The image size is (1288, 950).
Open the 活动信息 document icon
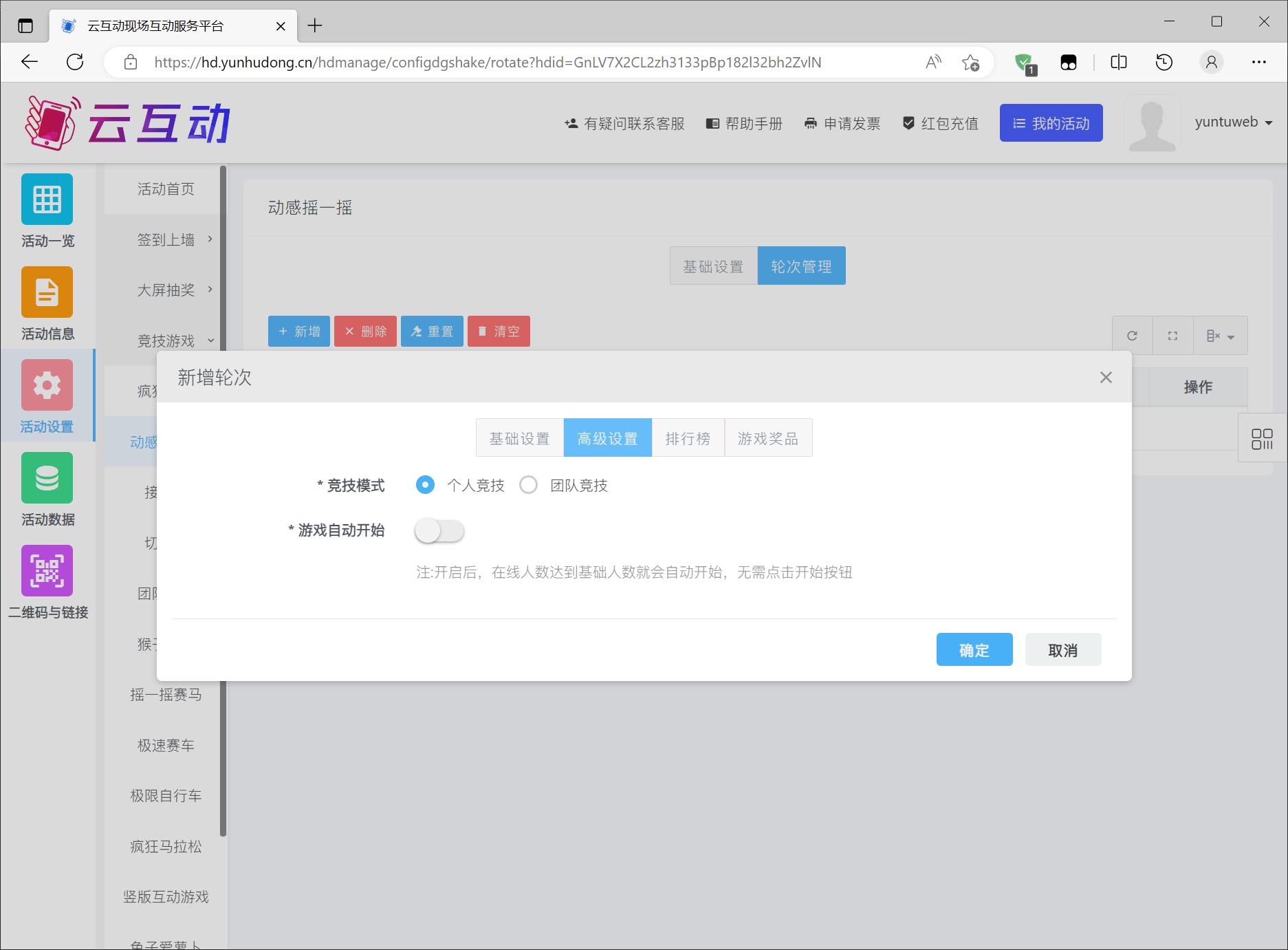point(47,292)
